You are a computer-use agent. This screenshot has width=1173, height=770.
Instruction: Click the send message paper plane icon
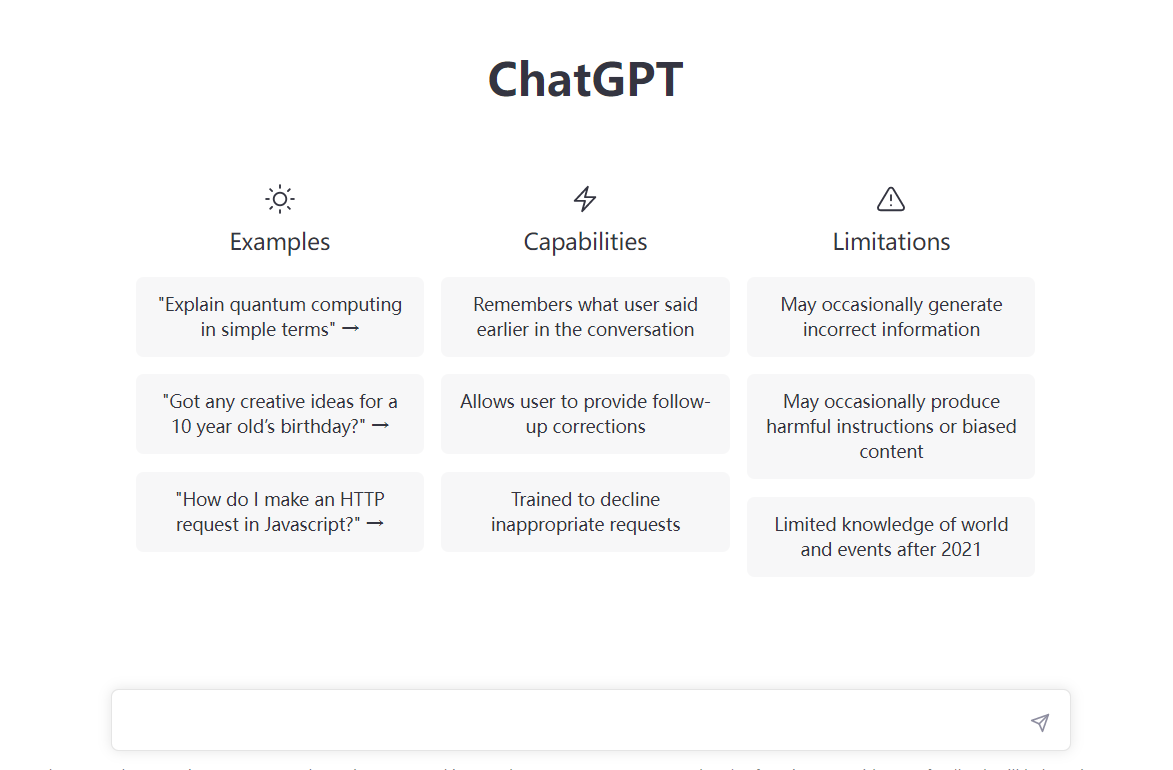(x=1040, y=722)
